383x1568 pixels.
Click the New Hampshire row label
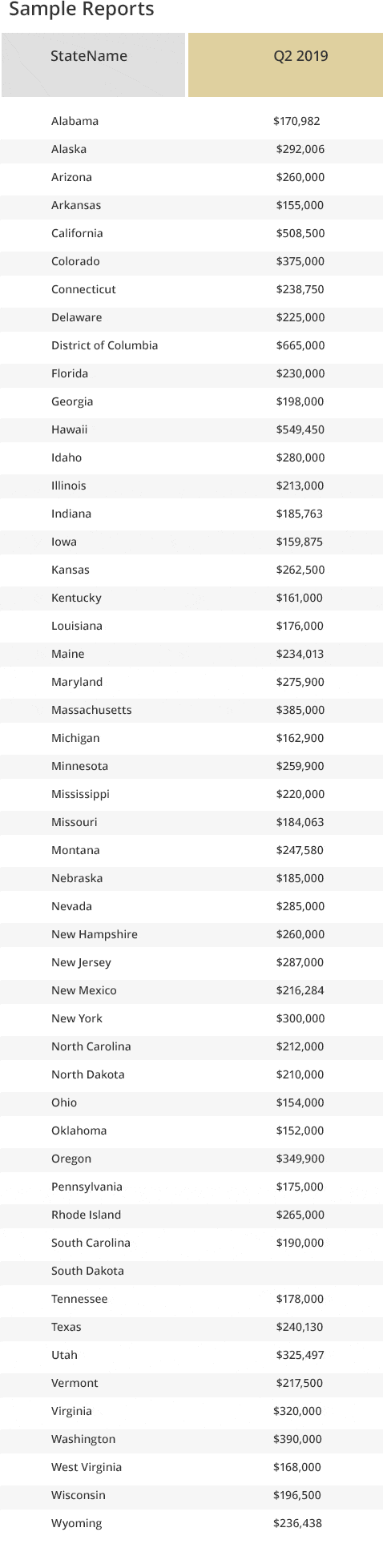pyautogui.click(x=95, y=934)
